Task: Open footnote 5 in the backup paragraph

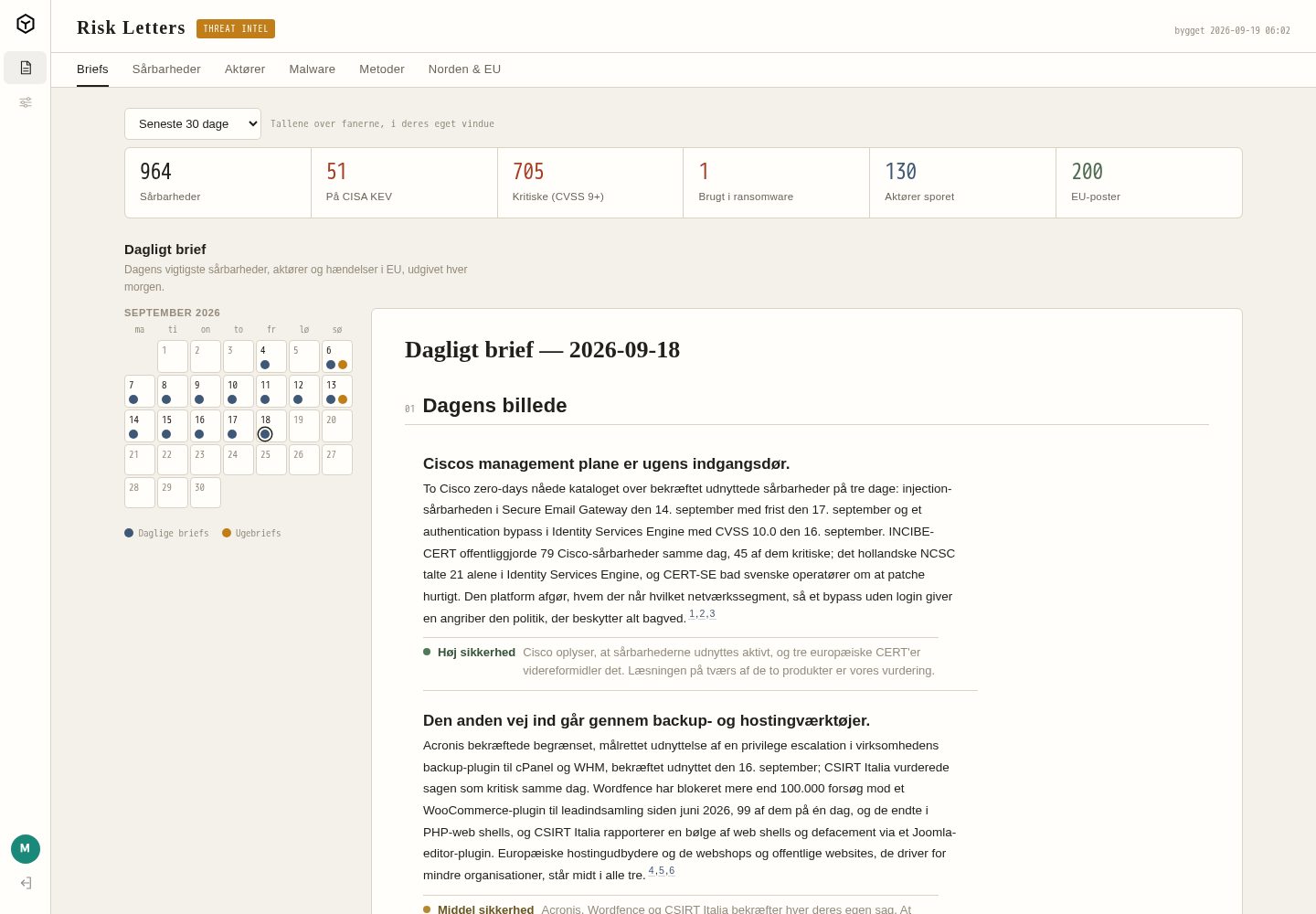Action: tap(662, 871)
